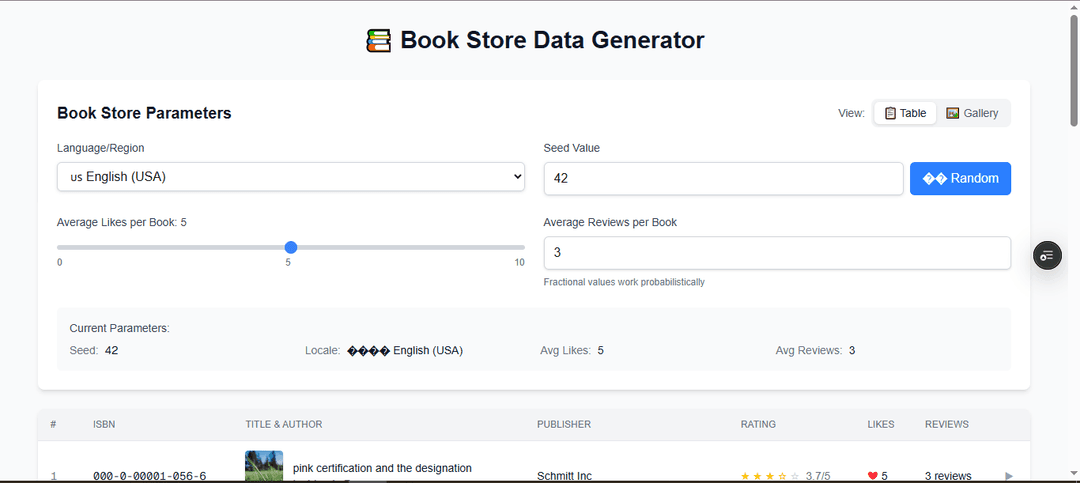The width and height of the screenshot is (1080, 483).
Task: Click the stacked books logo icon
Action: pyautogui.click(x=378, y=41)
